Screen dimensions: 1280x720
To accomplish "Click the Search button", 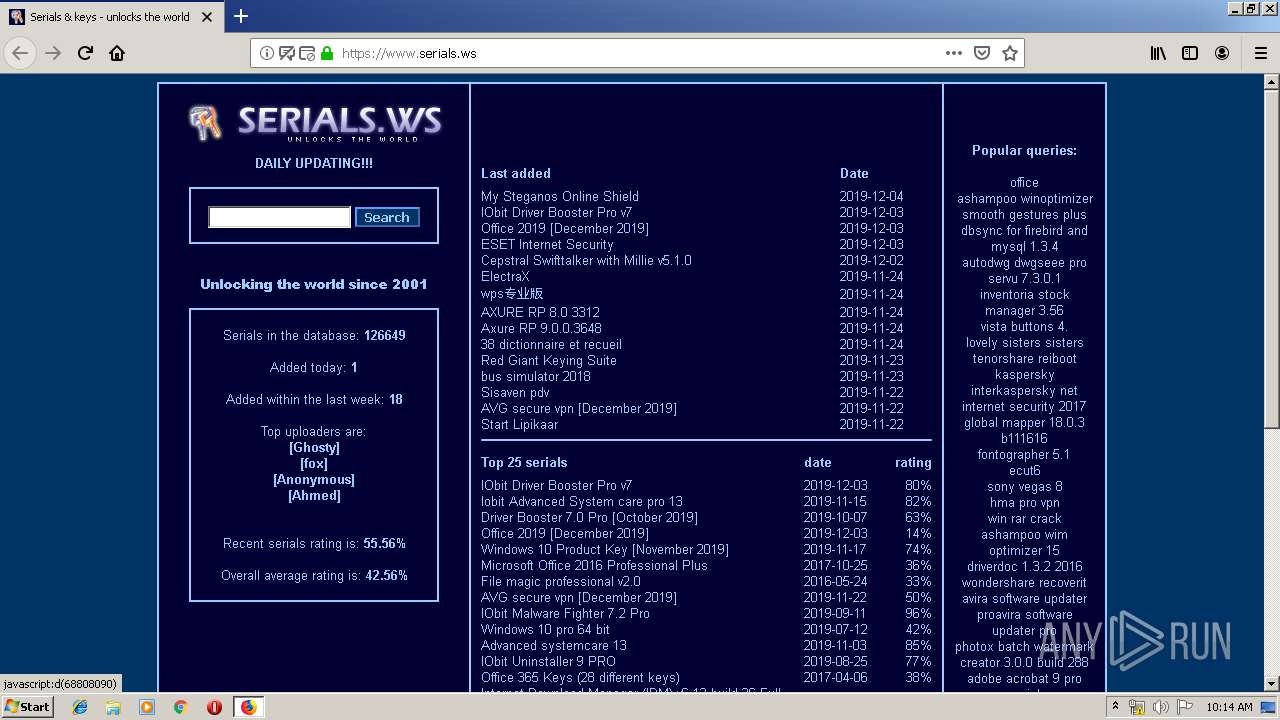I will click(387, 217).
